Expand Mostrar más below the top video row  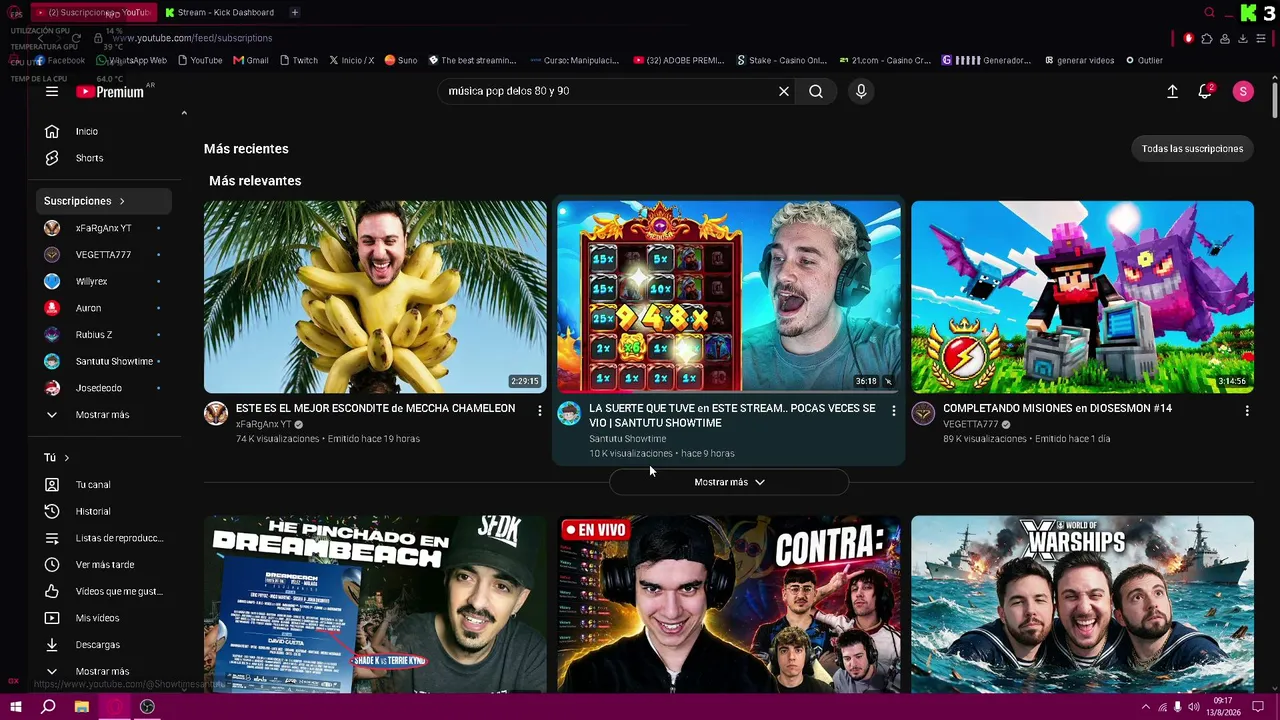tap(729, 482)
